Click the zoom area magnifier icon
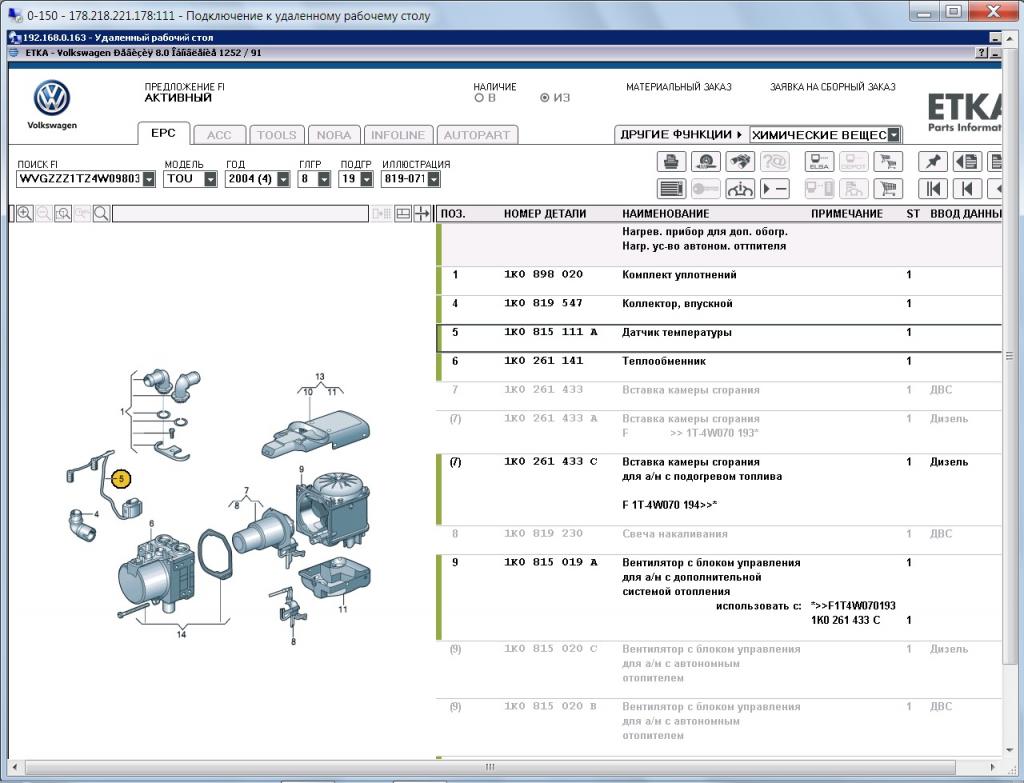The image size is (1024, 783). coord(63,214)
